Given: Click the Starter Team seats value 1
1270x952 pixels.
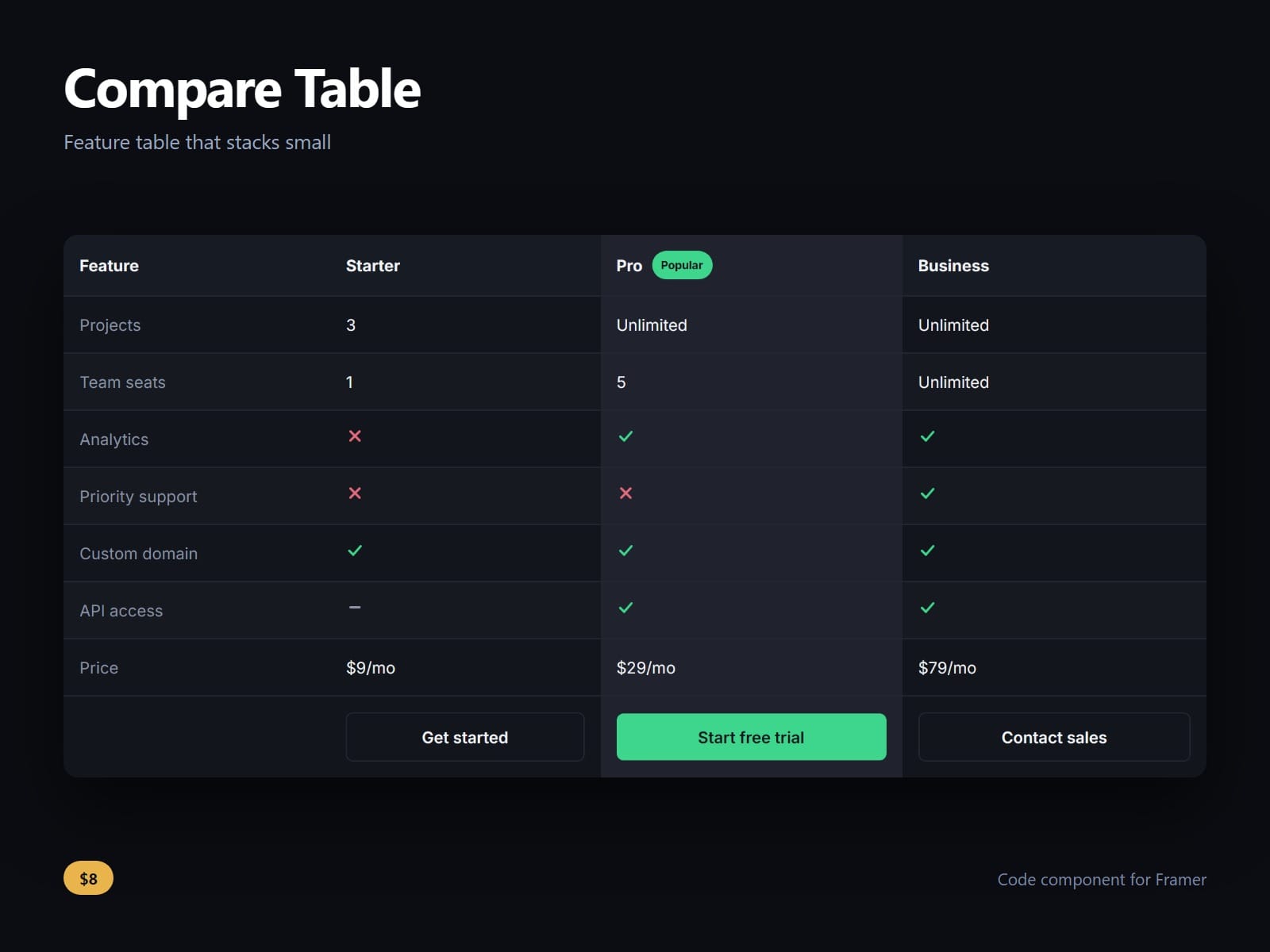Looking at the screenshot, I should [349, 382].
